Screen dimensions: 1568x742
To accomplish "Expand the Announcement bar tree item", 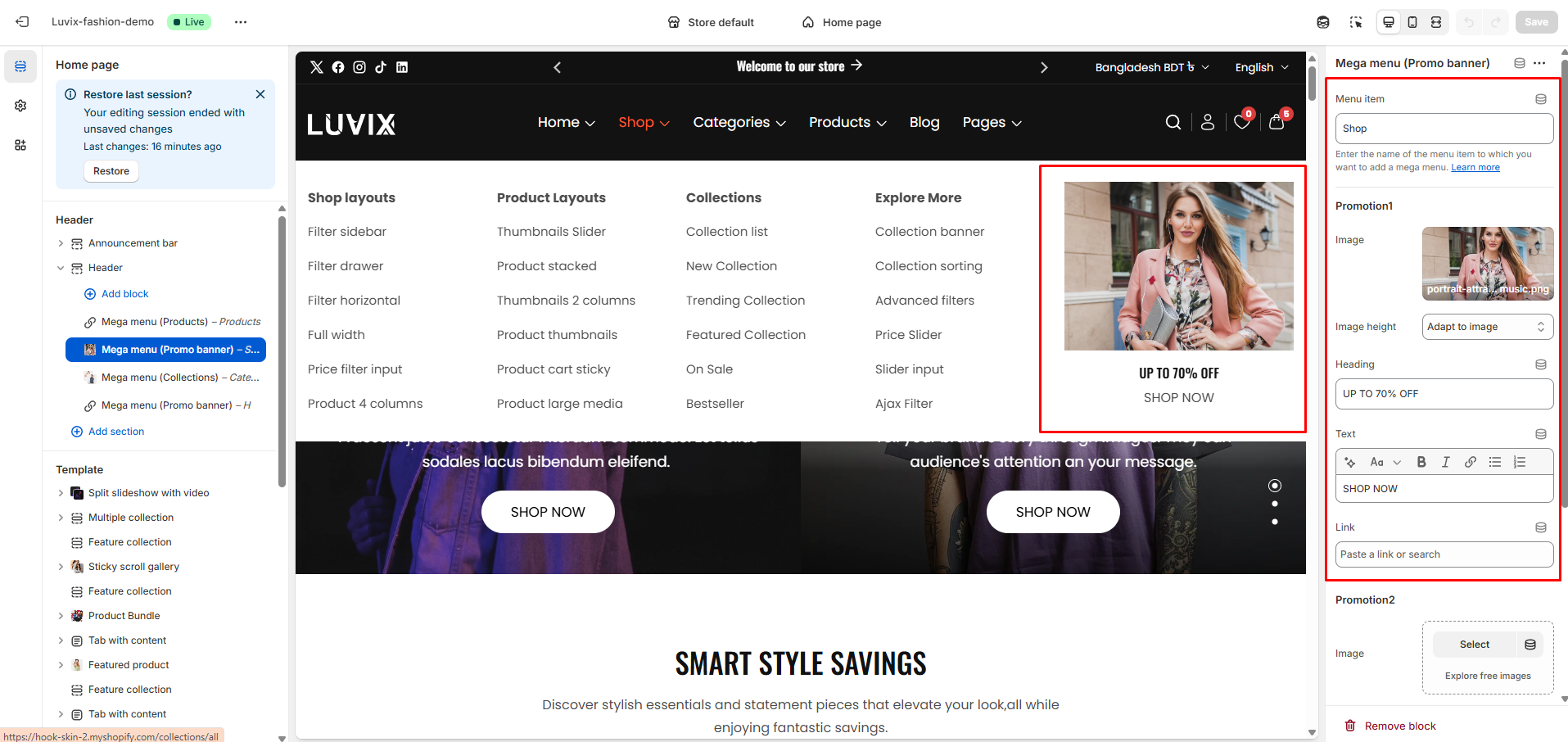I will click(x=61, y=243).
